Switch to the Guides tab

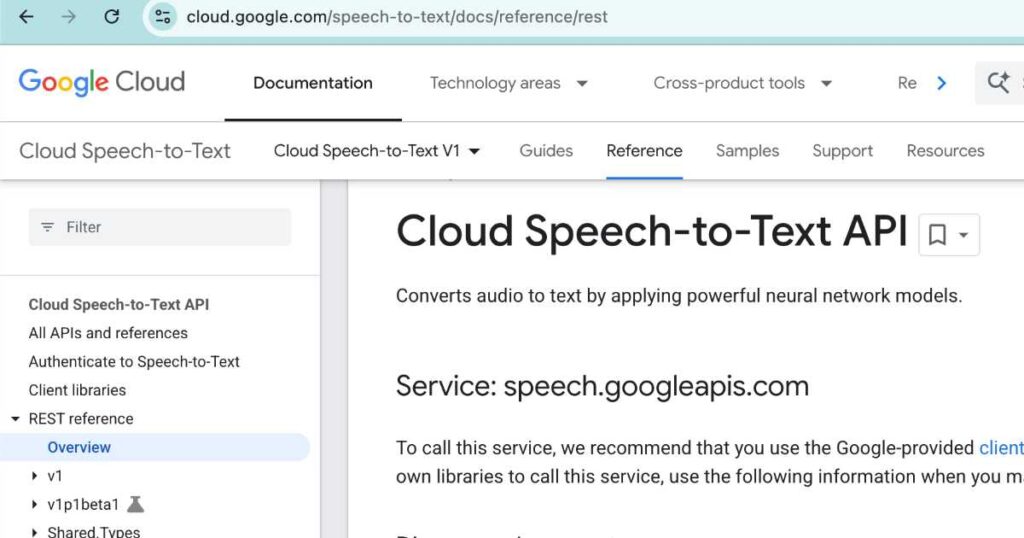click(546, 151)
